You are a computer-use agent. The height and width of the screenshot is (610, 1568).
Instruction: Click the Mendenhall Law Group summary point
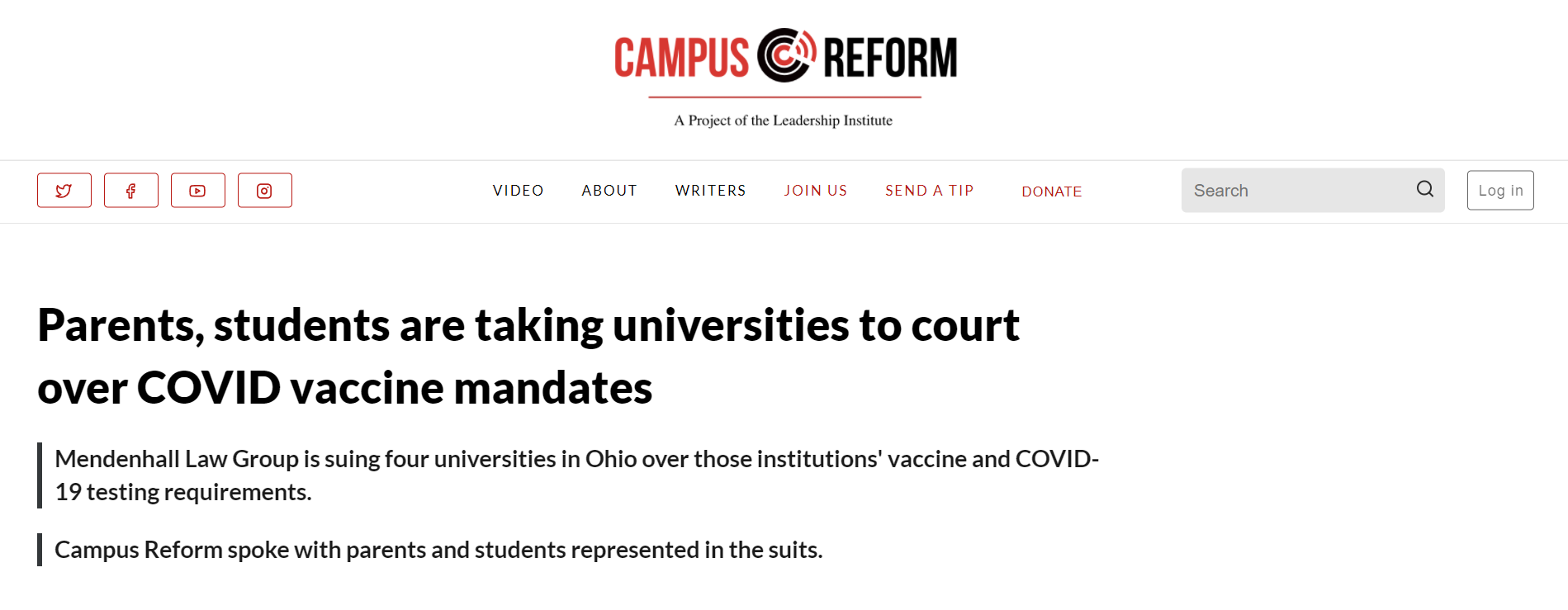(576, 475)
